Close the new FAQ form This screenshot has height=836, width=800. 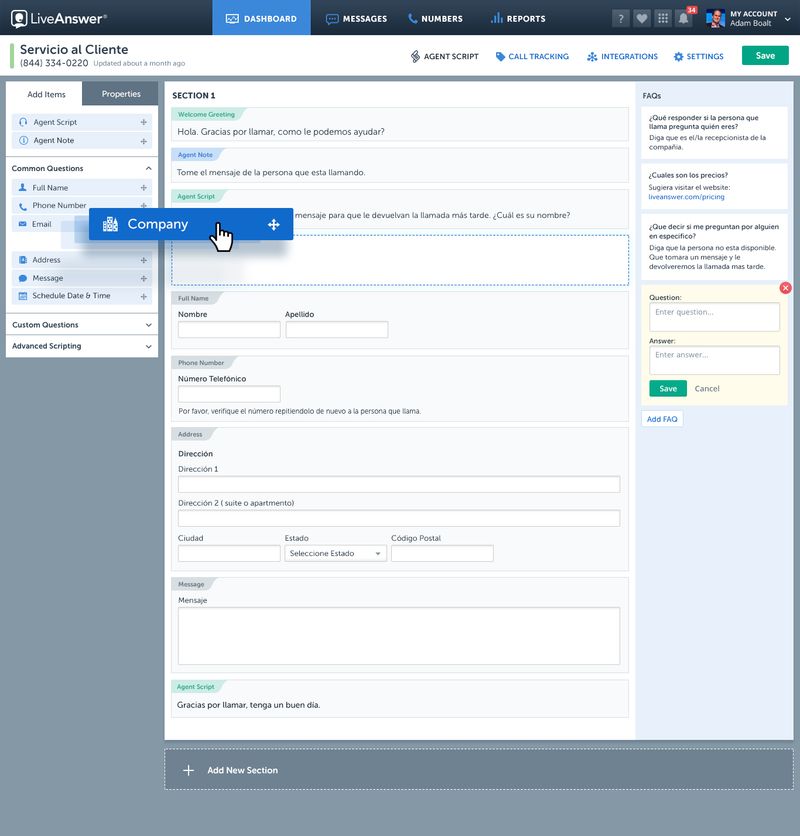point(785,288)
